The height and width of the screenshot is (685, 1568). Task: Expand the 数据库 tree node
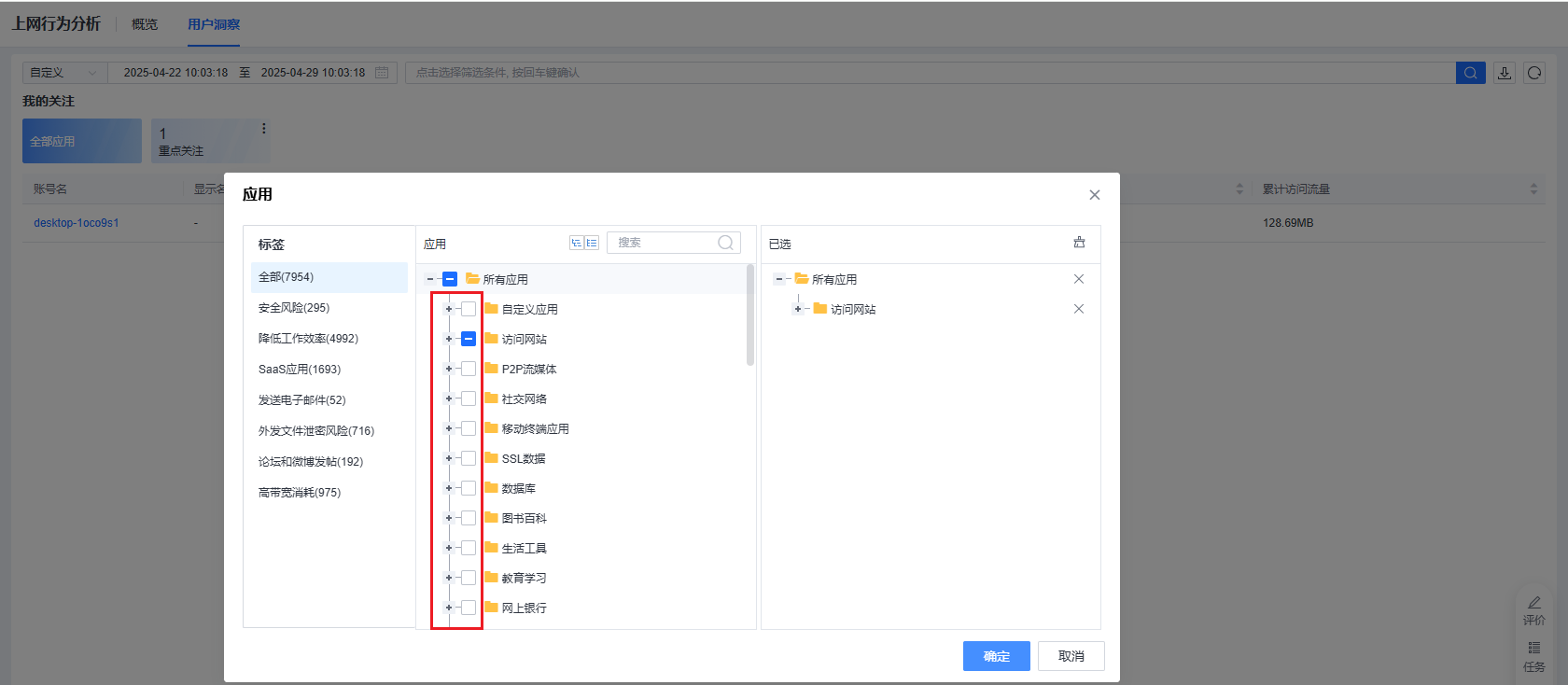(449, 488)
